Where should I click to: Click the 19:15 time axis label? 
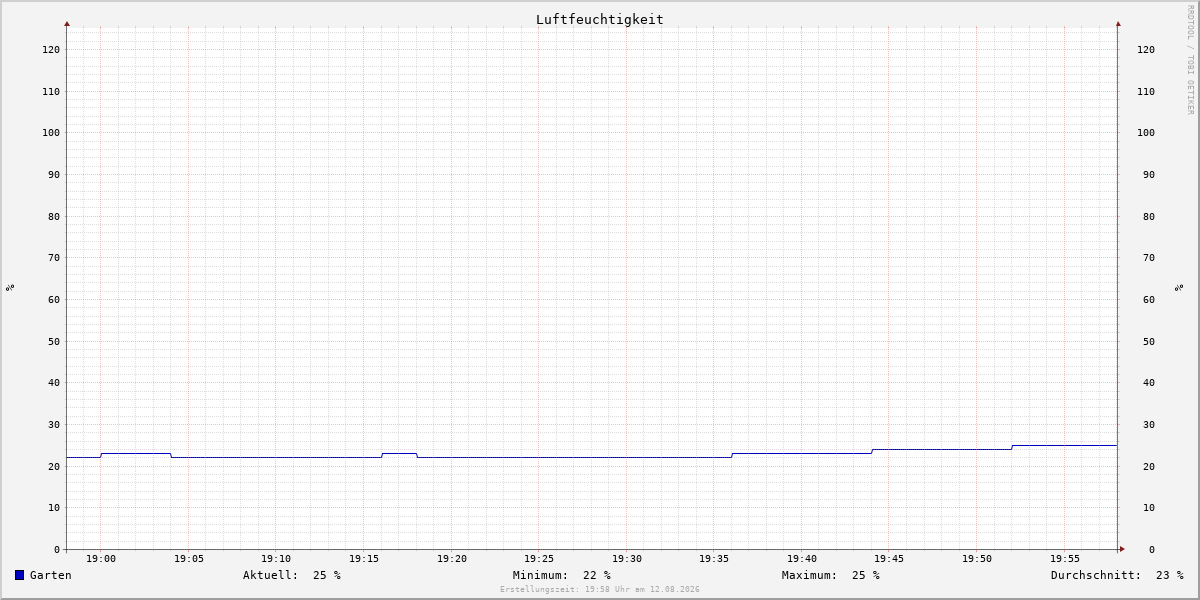pos(364,559)
